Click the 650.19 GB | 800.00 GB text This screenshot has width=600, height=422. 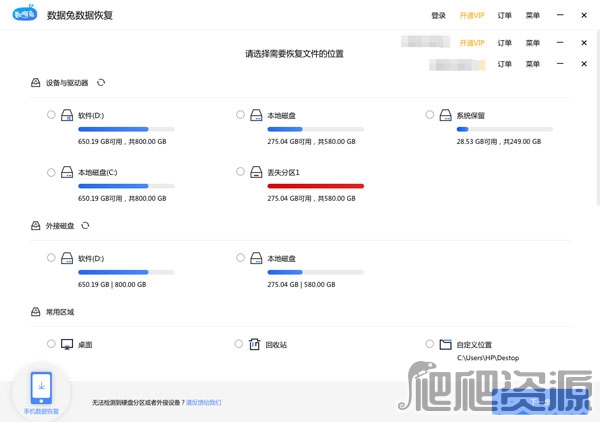(112, 285)
